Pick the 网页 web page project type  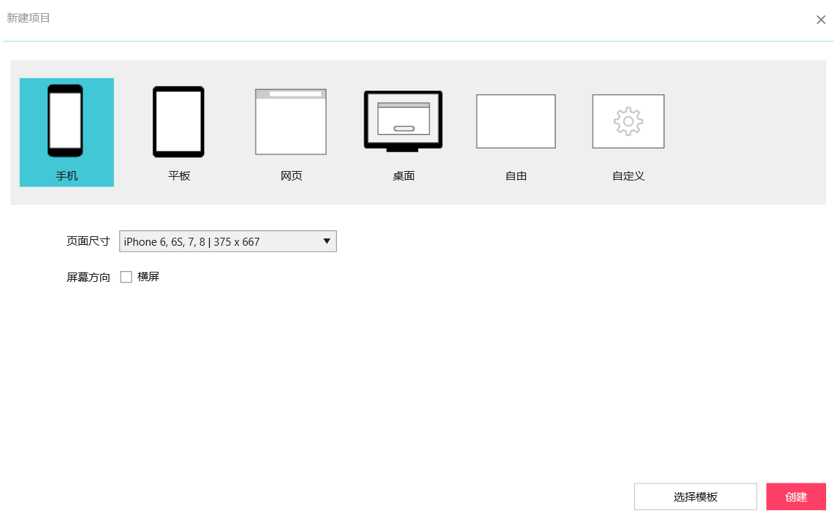(291, 132)
